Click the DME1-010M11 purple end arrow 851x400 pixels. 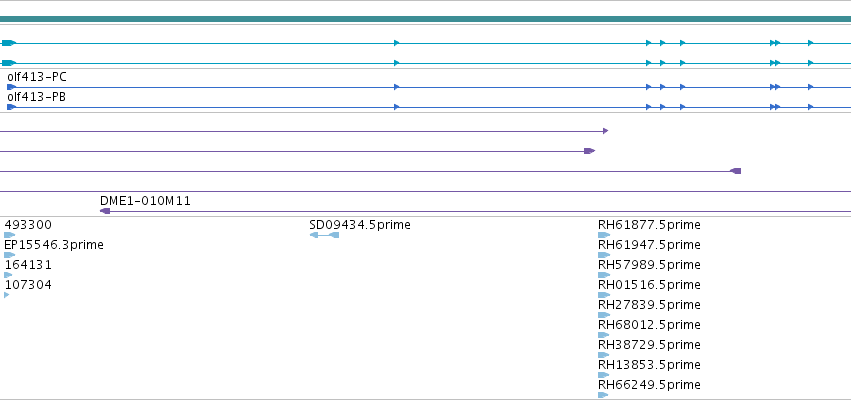[x=105, y=211]
